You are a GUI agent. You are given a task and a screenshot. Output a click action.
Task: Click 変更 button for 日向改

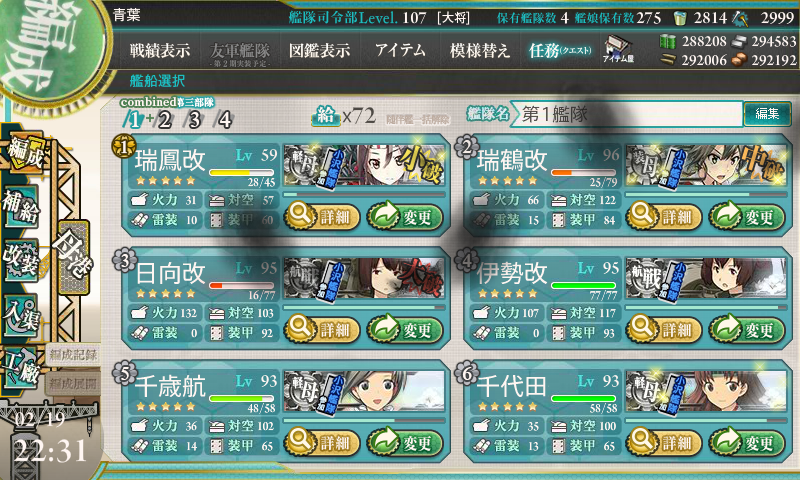[405, 330]
